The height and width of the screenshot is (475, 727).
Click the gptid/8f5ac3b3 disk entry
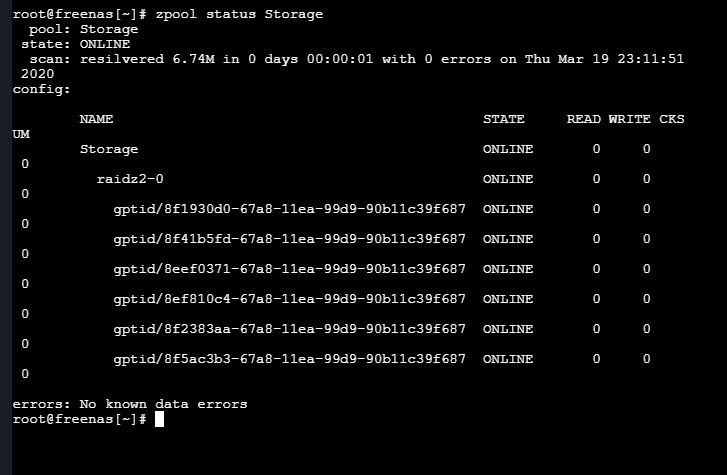(289, 359)
